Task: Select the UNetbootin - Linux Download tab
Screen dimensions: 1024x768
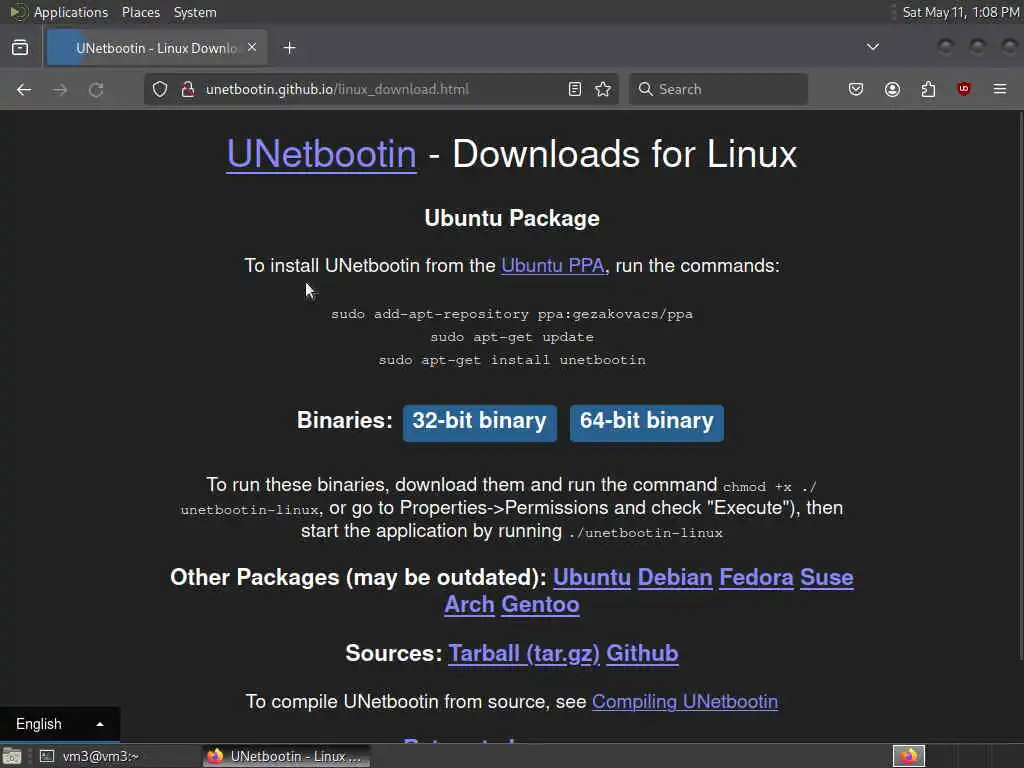Action: click(x=157, y=48)
